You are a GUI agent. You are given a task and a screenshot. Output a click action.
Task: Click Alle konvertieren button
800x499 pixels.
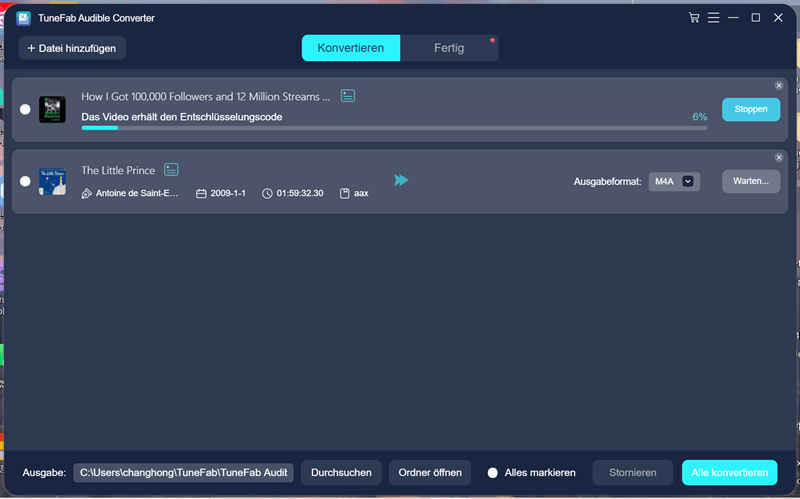[x=730, y=473]
